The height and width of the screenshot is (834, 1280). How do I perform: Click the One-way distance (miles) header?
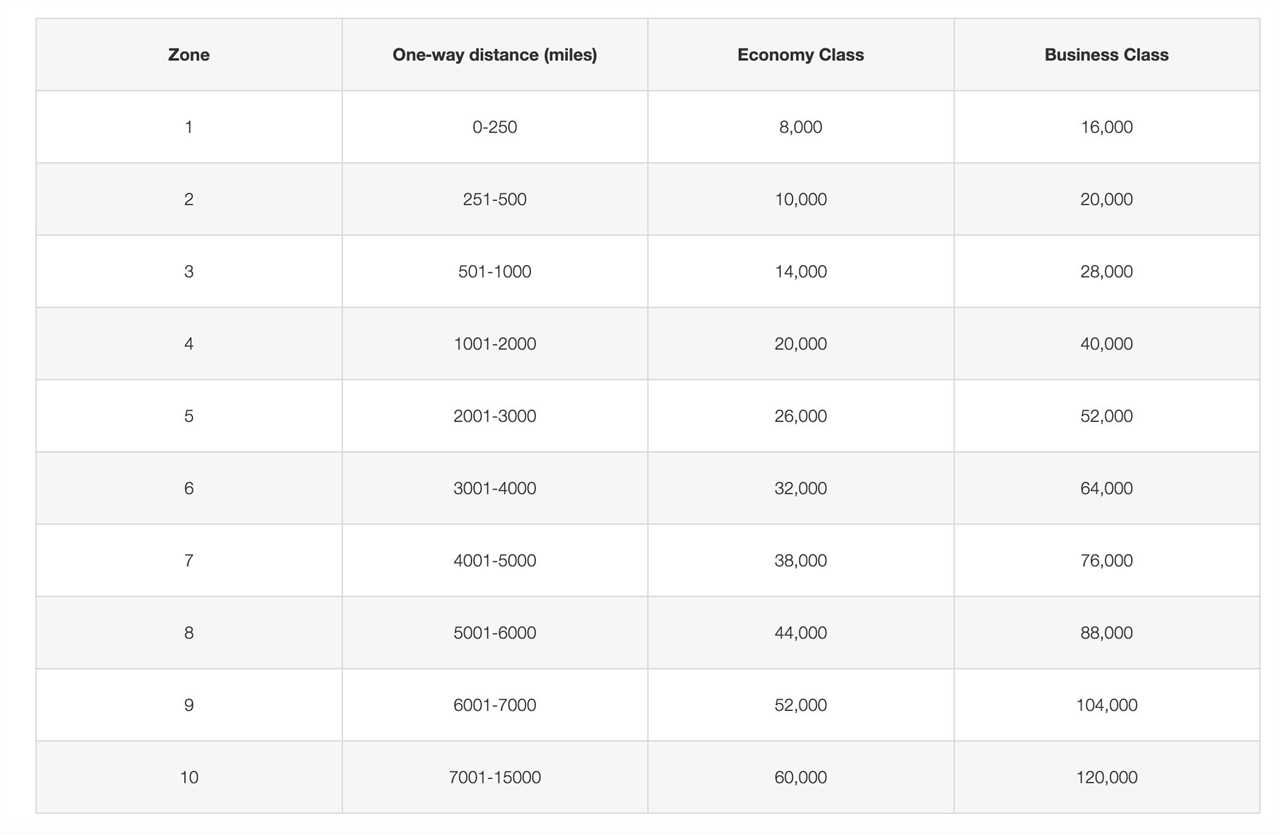(495, 55)
